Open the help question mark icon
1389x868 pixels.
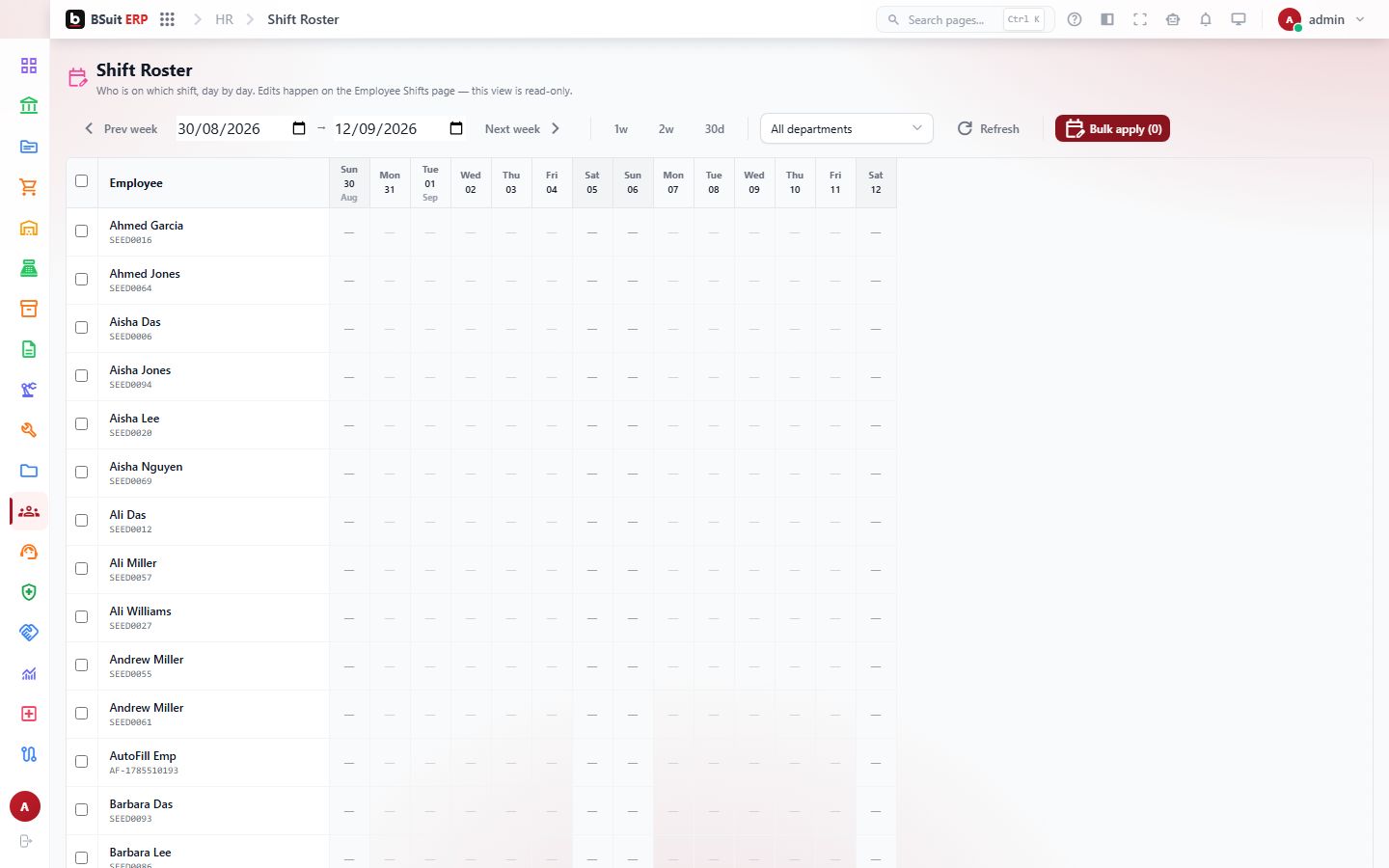coord(1075,19)
